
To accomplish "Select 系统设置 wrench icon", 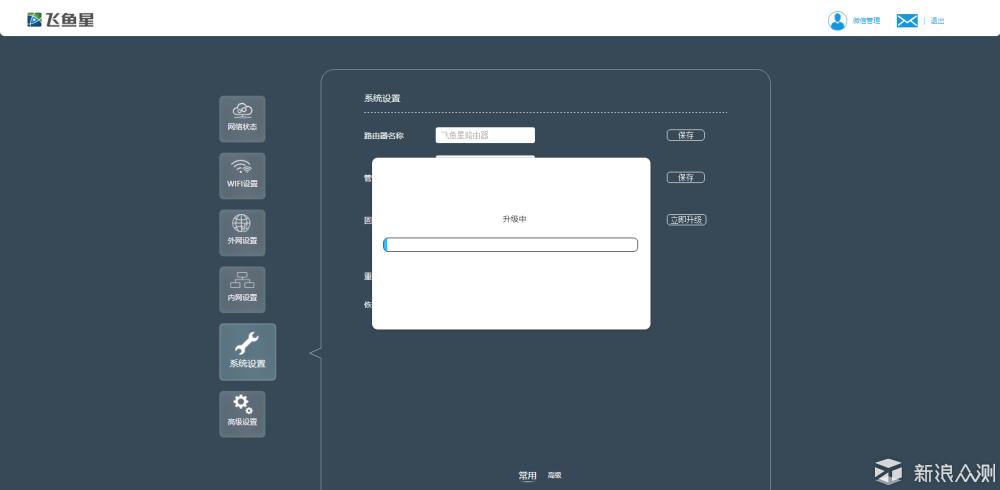I will 247,352.
